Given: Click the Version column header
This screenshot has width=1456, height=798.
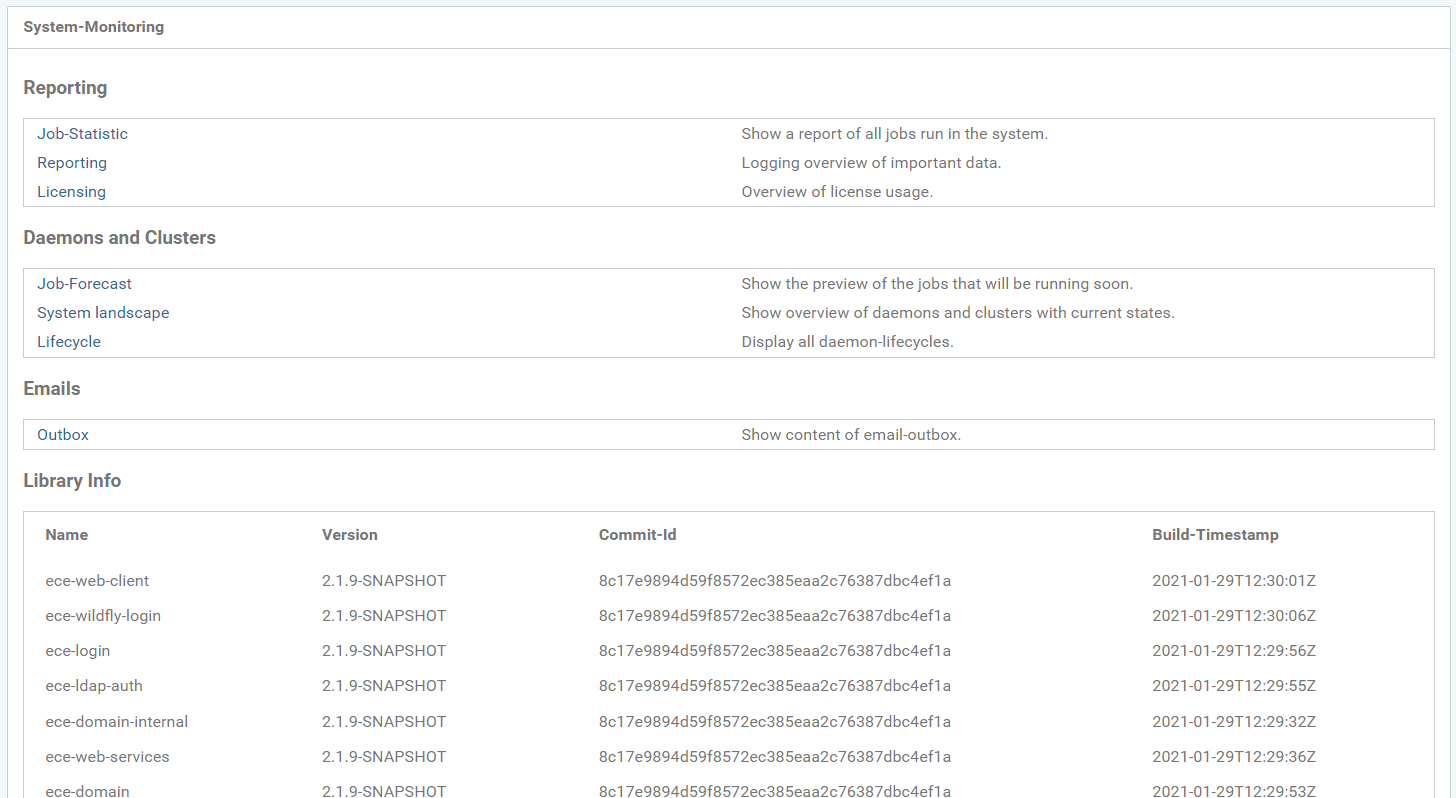Looking at the screenshot, I should tap(349, 535).
